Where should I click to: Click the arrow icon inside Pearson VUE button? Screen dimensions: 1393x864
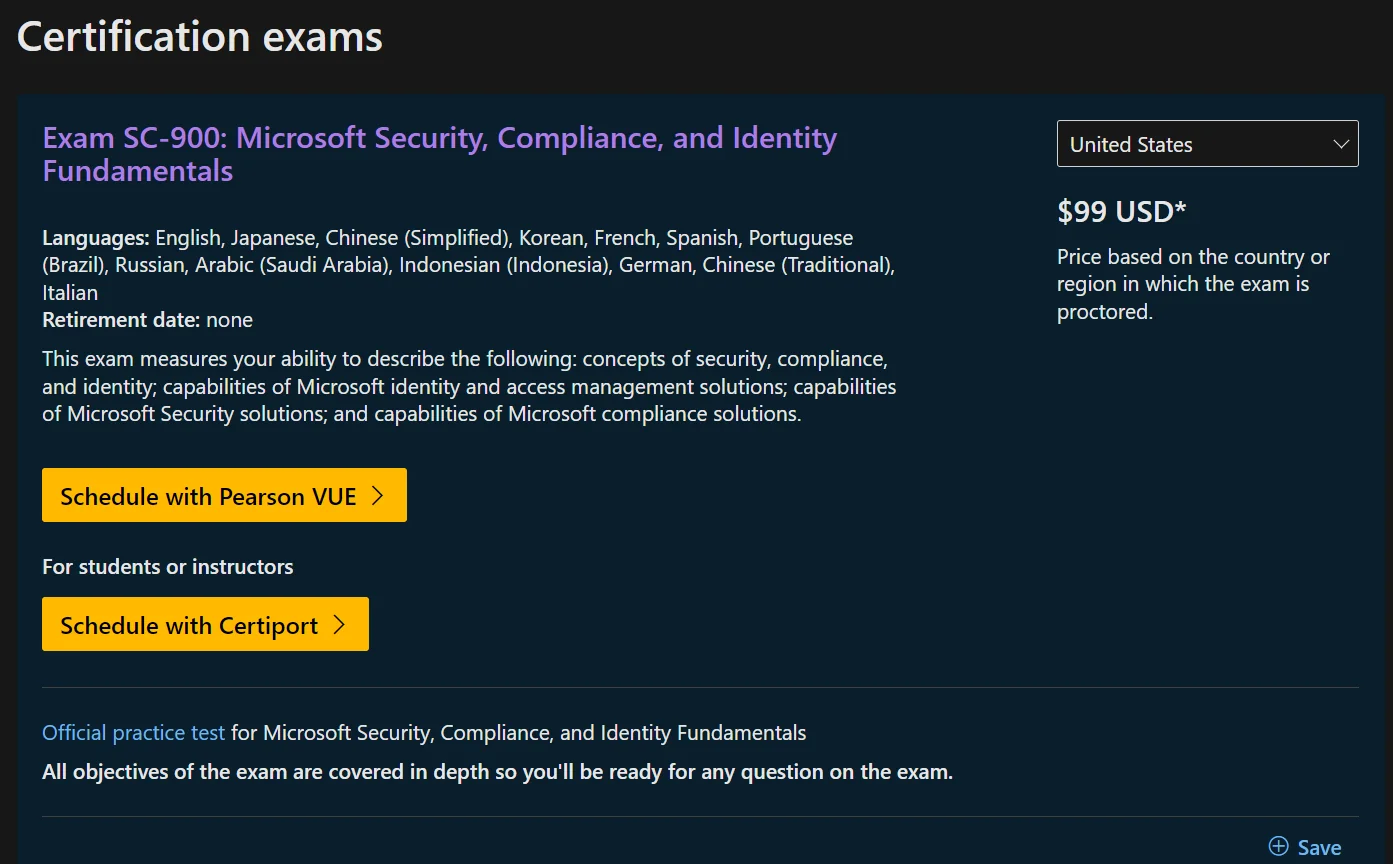pos(378,495)
